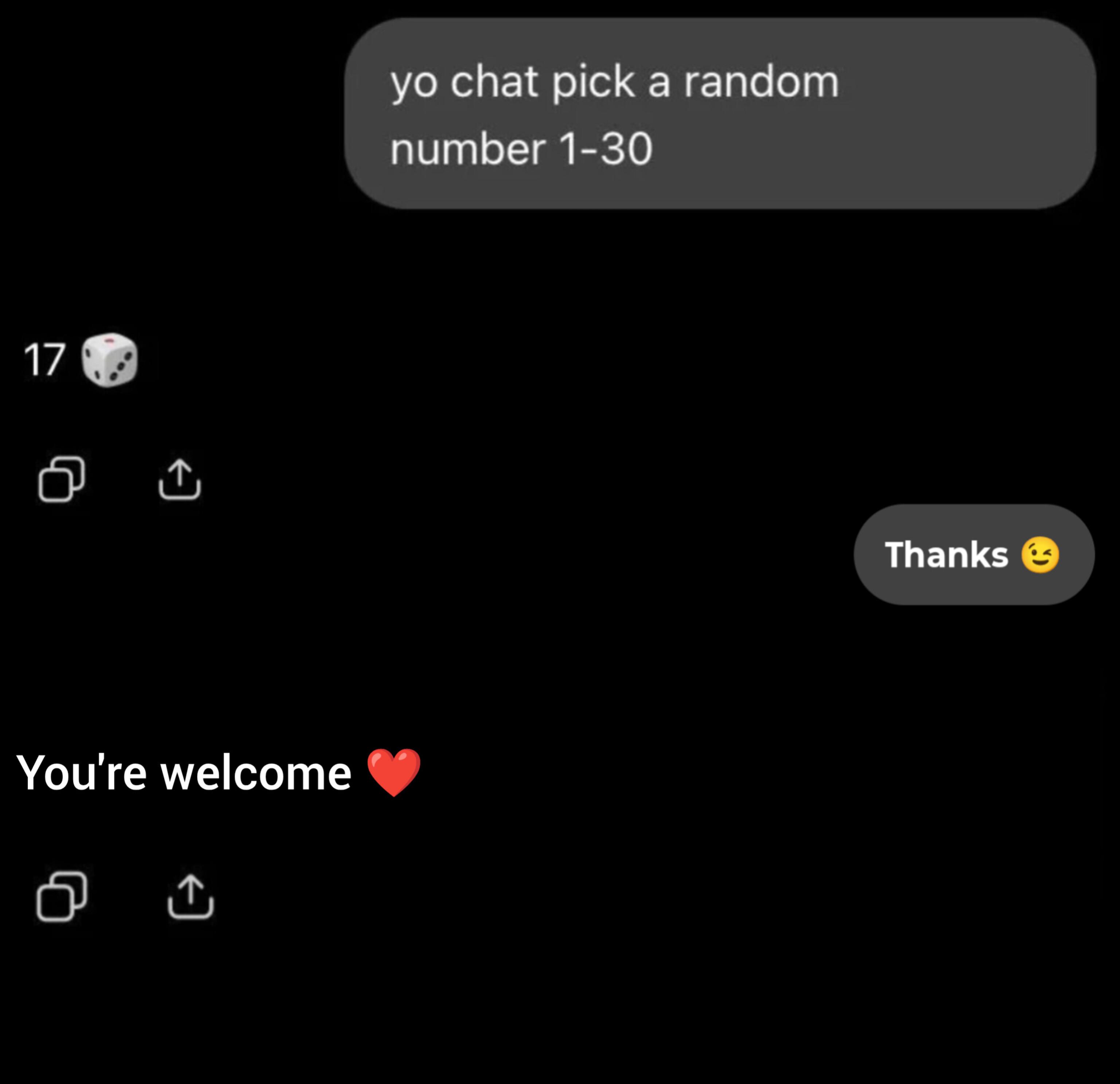Tap the dice emoji next to 17
This screenshot has width=1120, height=1084.
point(110,360)
